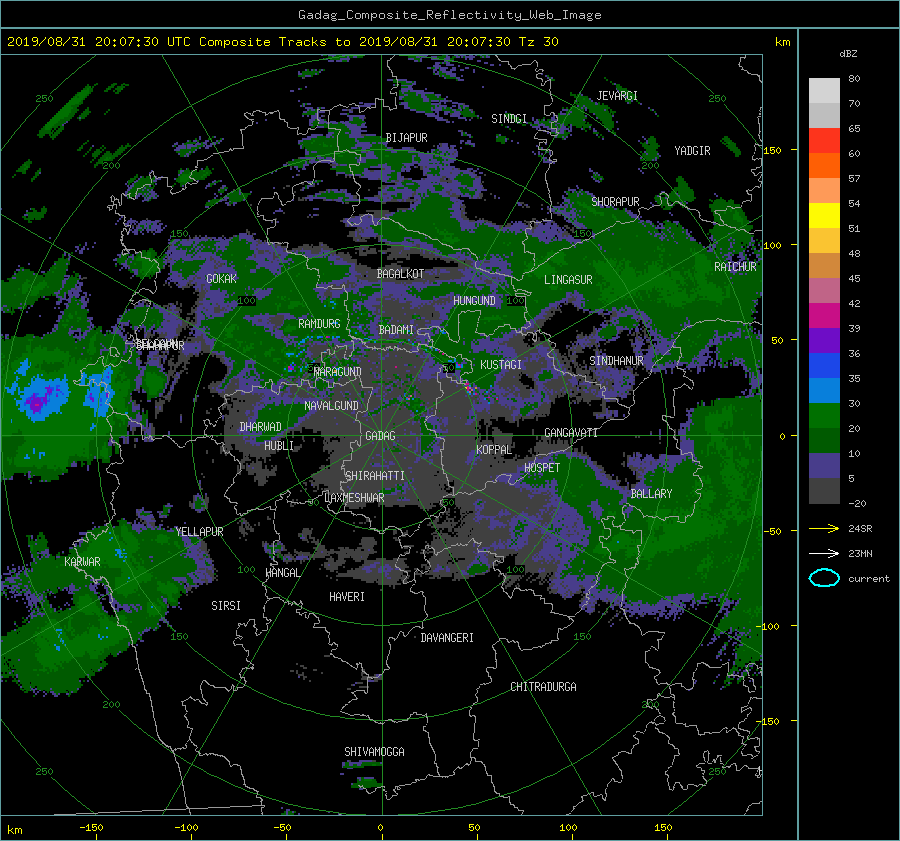
Task: Select the purple 36-39 dBZ swatch
Action: point(824,340)
